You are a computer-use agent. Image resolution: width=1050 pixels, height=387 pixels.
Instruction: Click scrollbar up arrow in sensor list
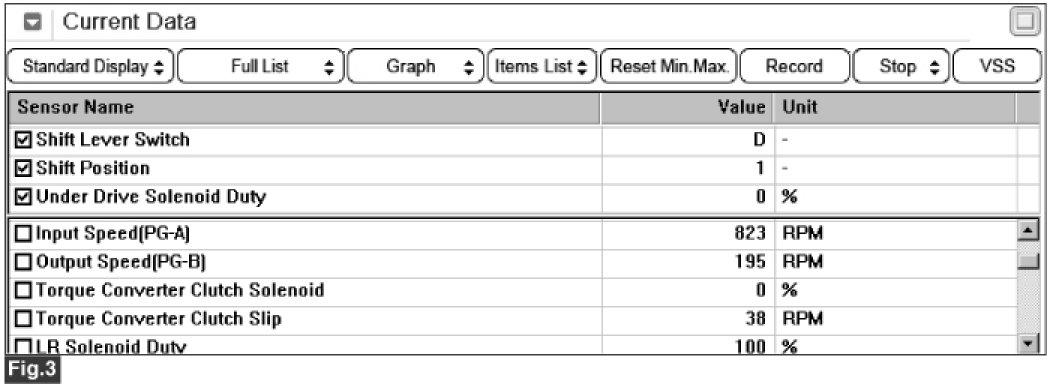[x=1027, y=232]
